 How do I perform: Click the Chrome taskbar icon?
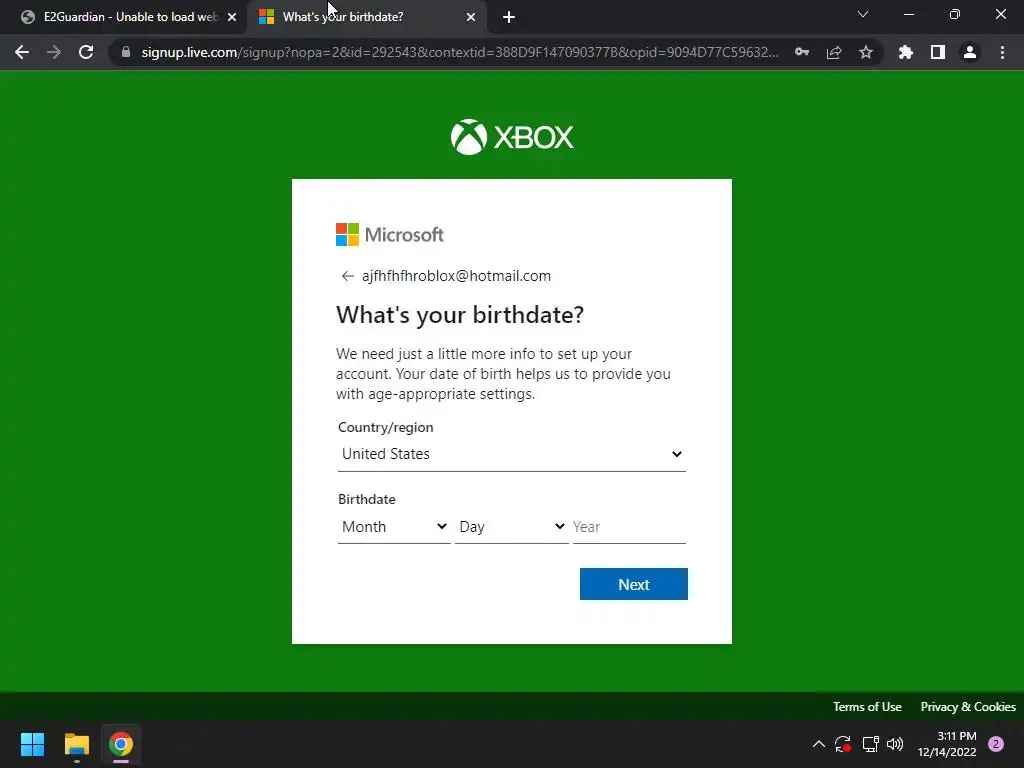tap(121, 744)
